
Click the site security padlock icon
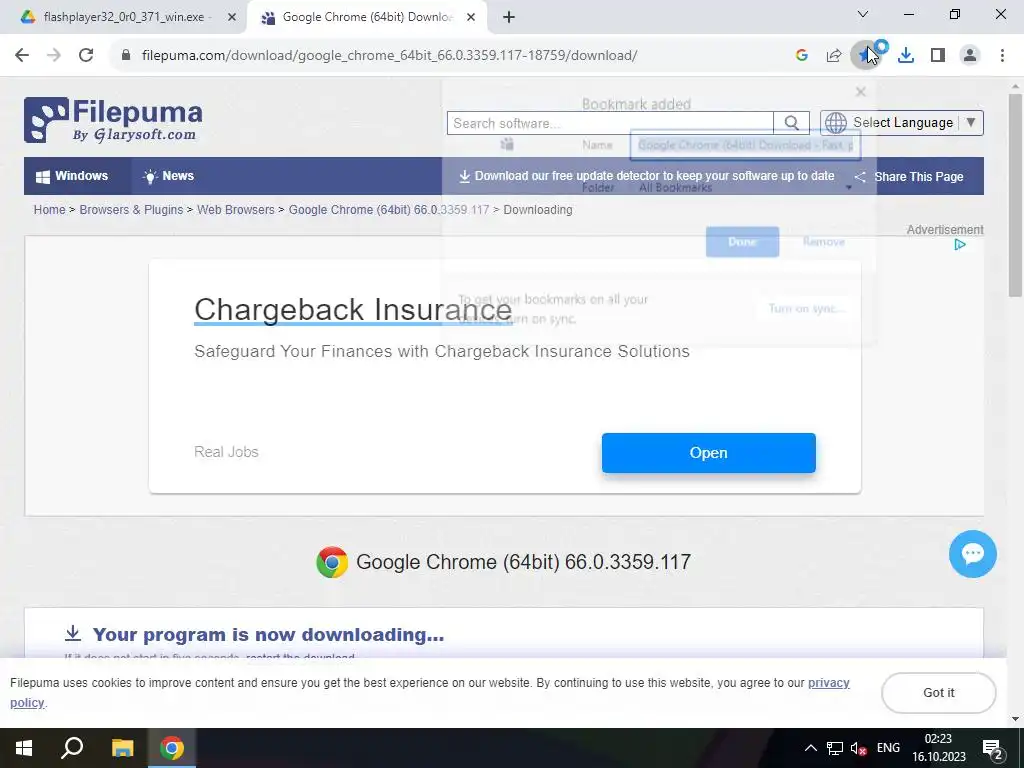(126, 55)
